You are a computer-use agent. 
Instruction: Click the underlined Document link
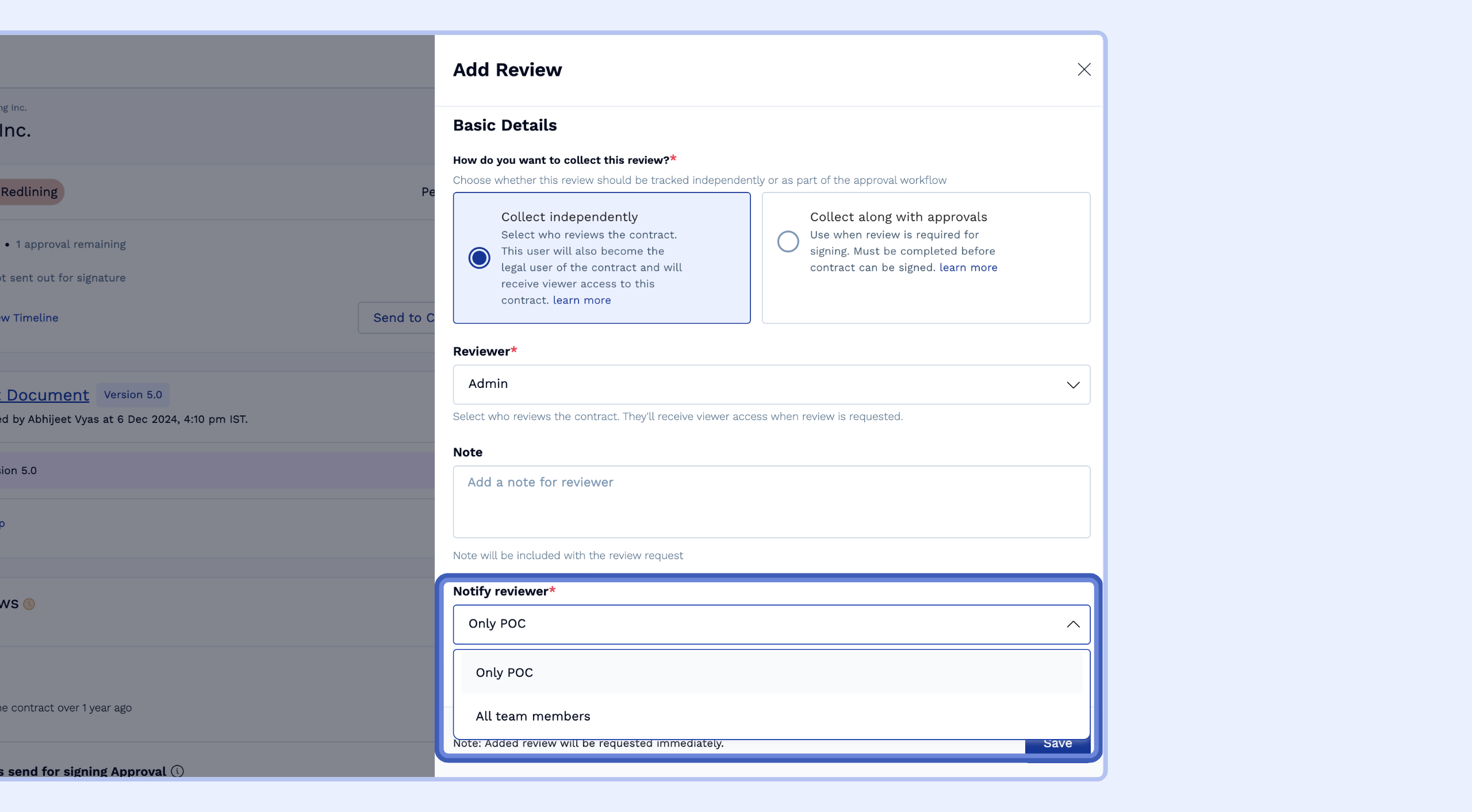pos(44,395)
